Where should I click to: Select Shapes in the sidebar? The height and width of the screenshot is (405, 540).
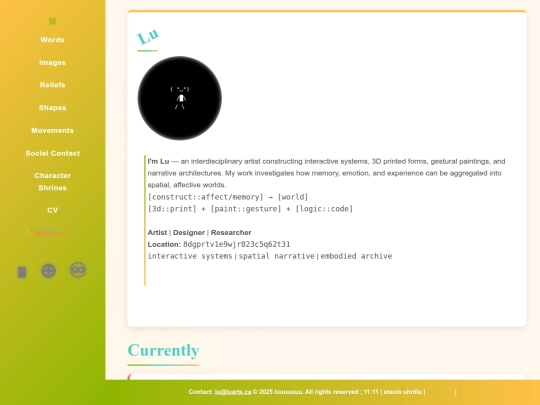coord(52,107)
